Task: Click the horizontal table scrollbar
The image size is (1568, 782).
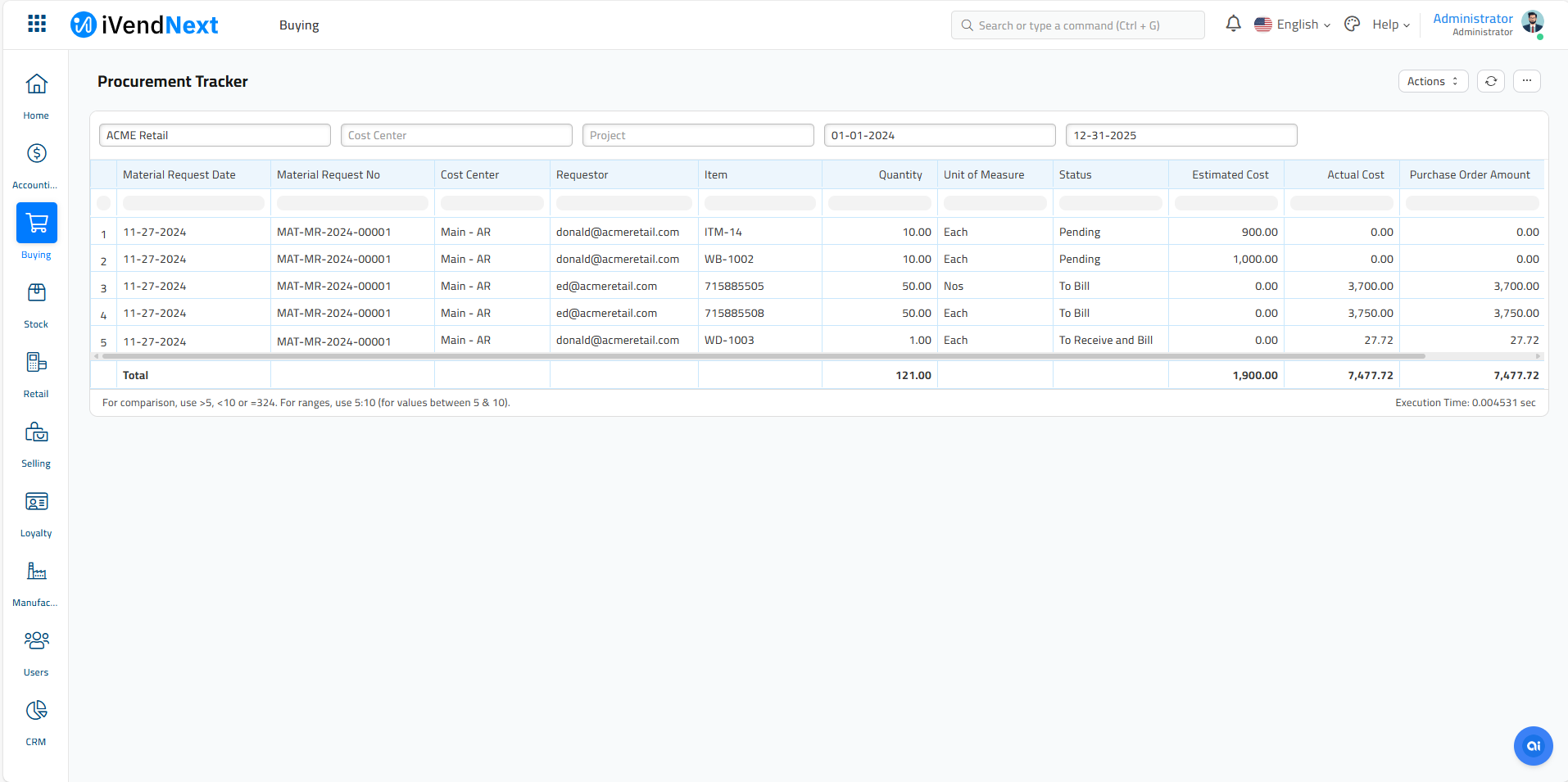Action: click(764, 356)
